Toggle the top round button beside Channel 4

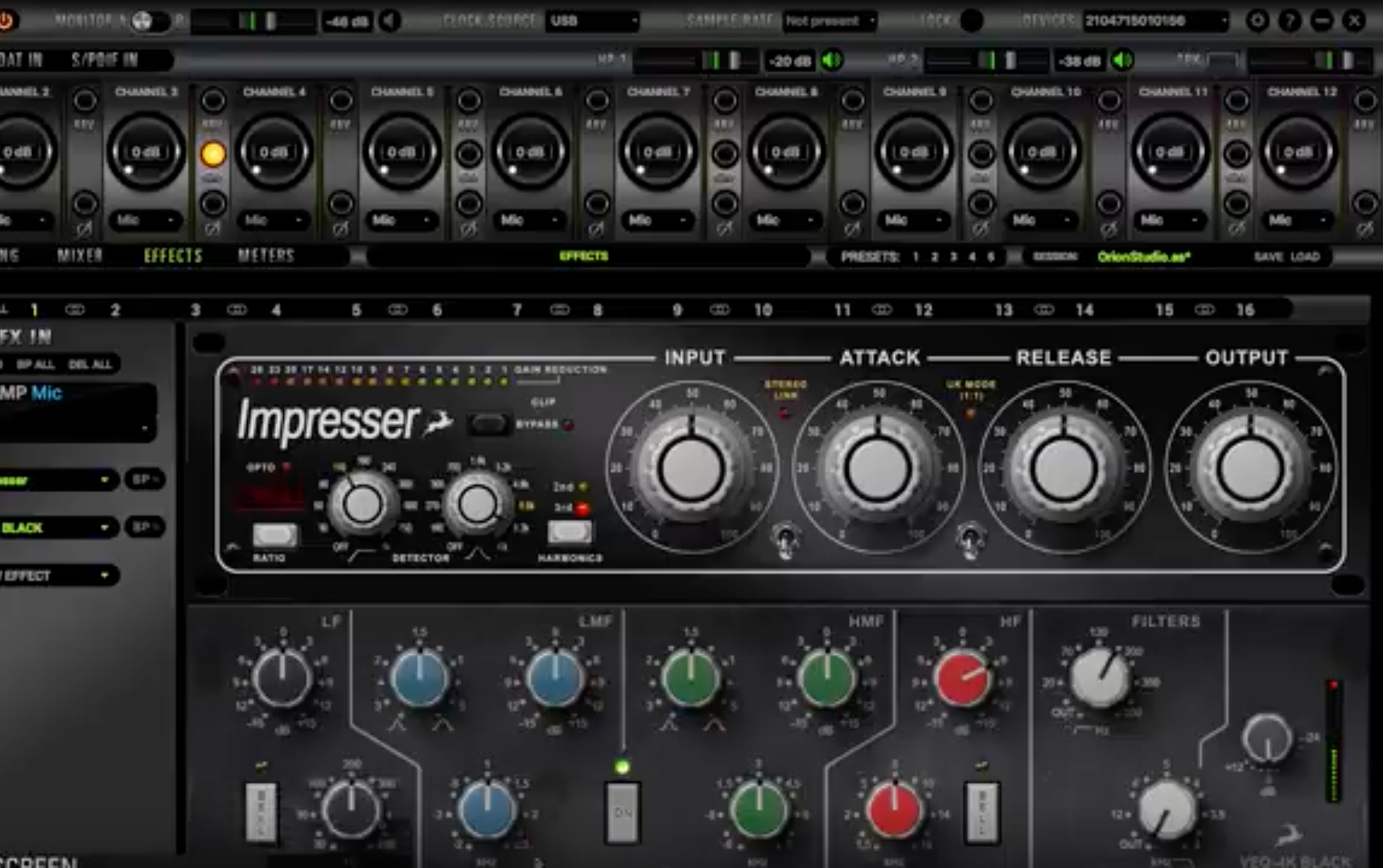point(341,101)
